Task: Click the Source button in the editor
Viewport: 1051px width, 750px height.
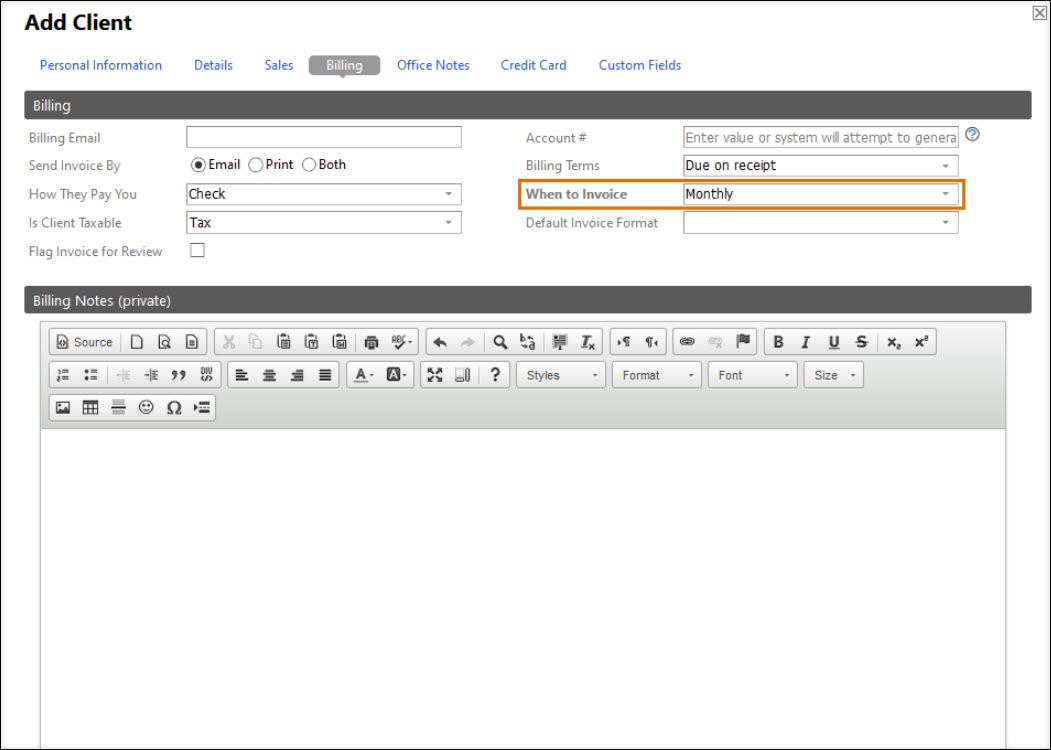Action: coord(84,342)
